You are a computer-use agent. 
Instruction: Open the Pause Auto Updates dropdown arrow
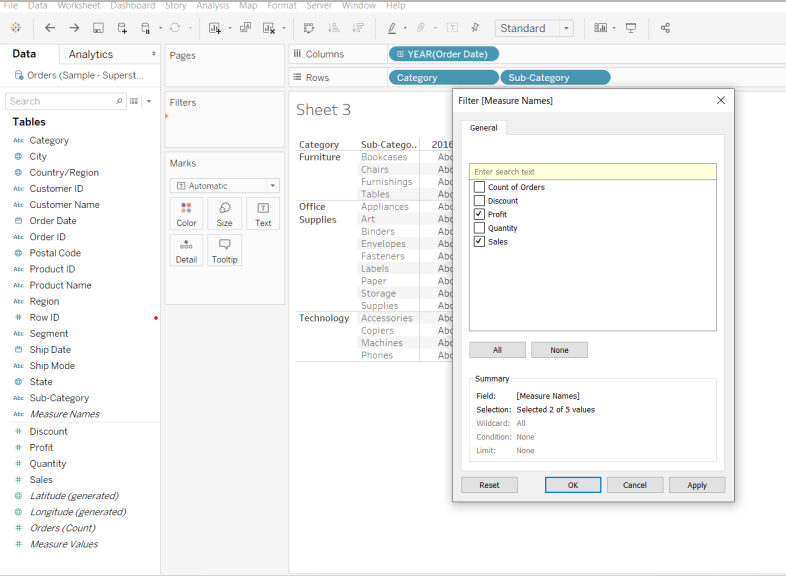pyautogui.click(x=160, y=28)
